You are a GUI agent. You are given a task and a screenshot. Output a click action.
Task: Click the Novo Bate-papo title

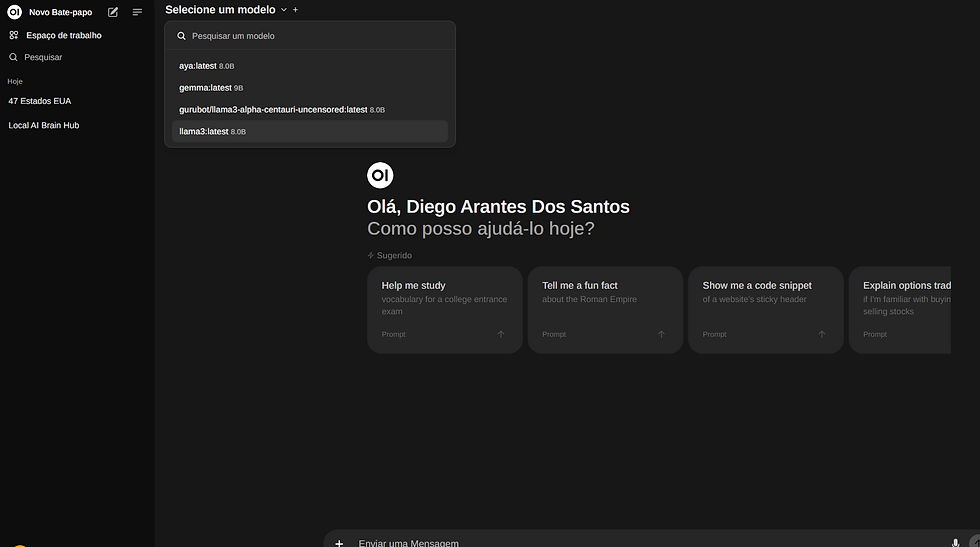pyautogui.click(x=61, y=12)
